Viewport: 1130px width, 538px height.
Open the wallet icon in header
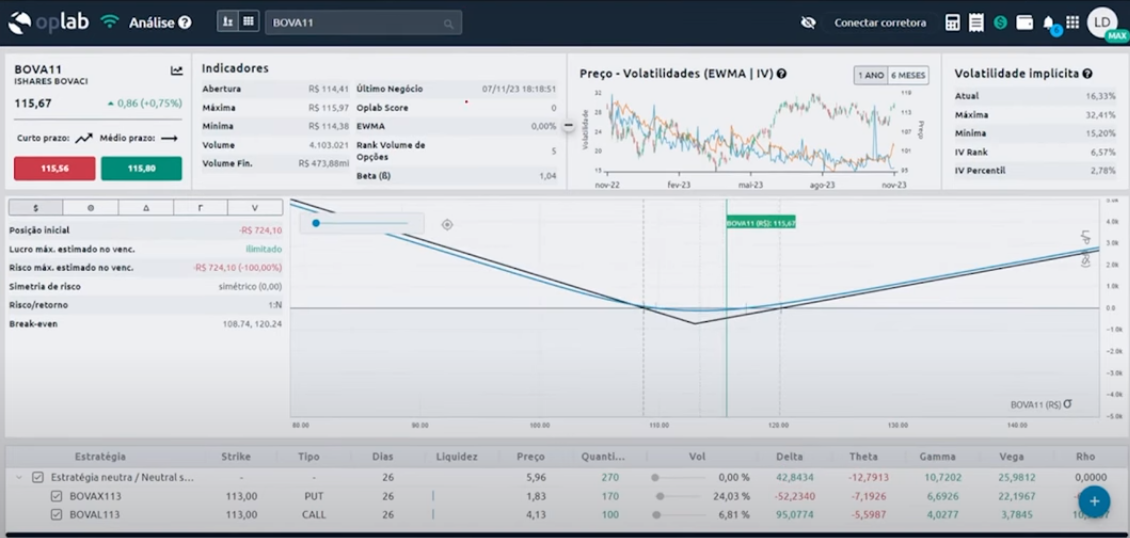(x=1024, y=22)
